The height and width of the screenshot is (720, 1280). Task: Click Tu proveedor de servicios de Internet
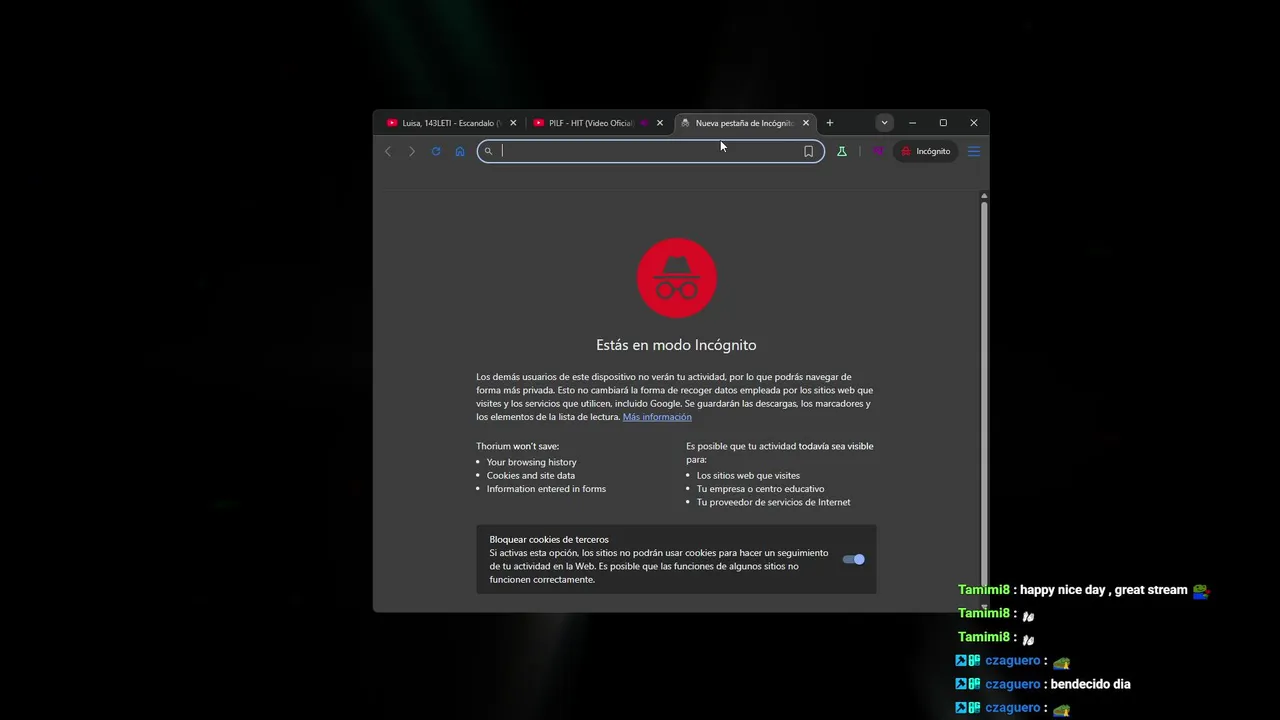(774, 502)
